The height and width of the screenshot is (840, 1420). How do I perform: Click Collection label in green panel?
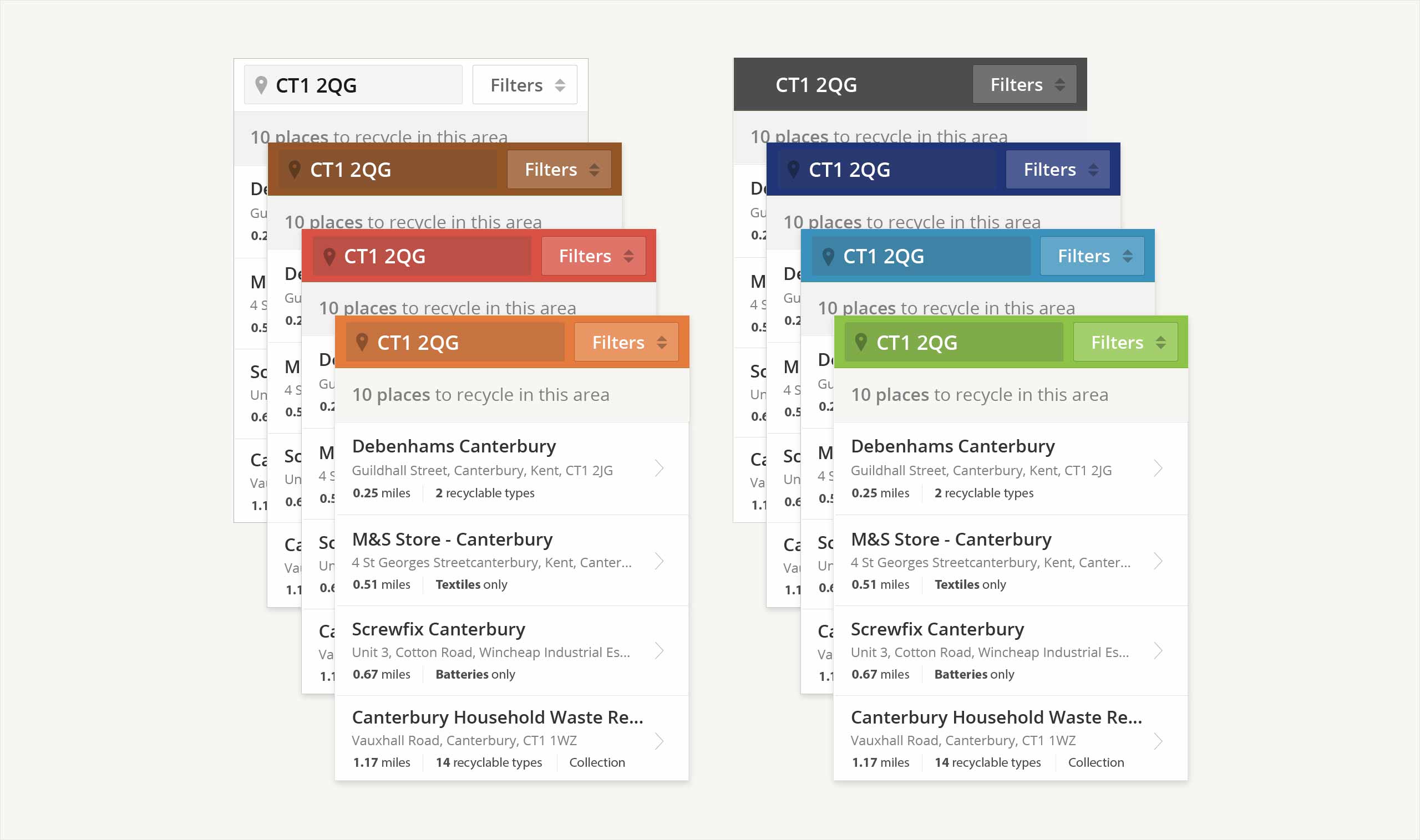pyautogui.click(x=1096, y=762)
